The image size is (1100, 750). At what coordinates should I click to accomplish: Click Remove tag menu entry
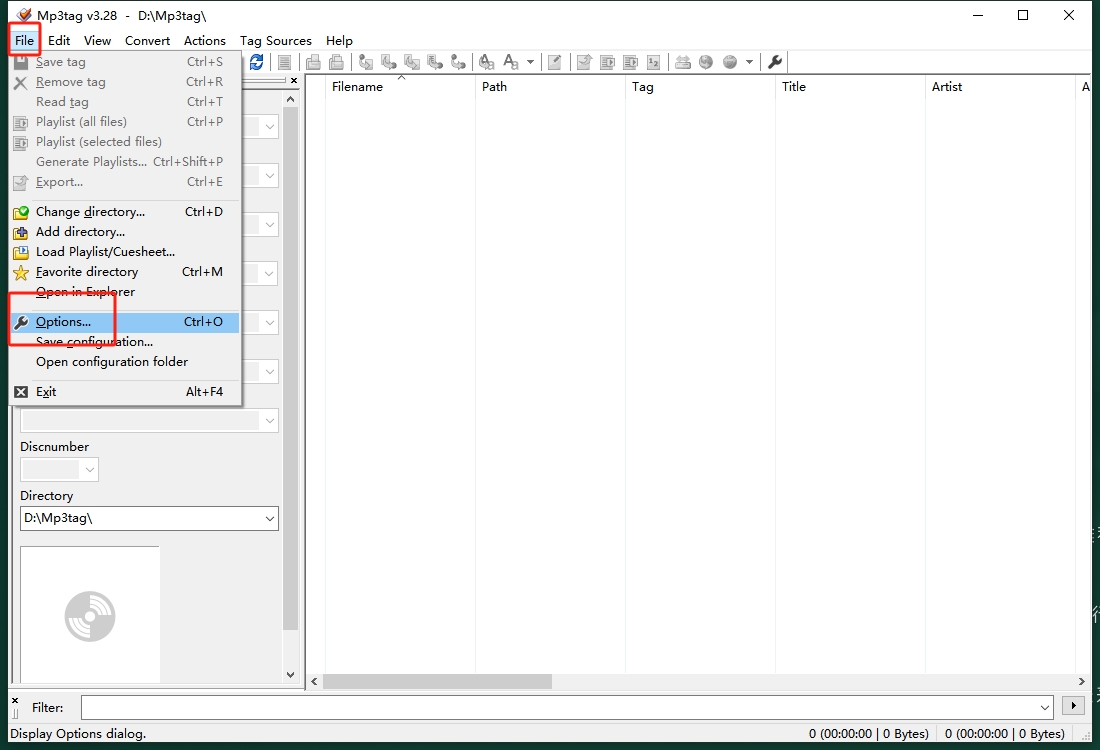click(126, 82)
